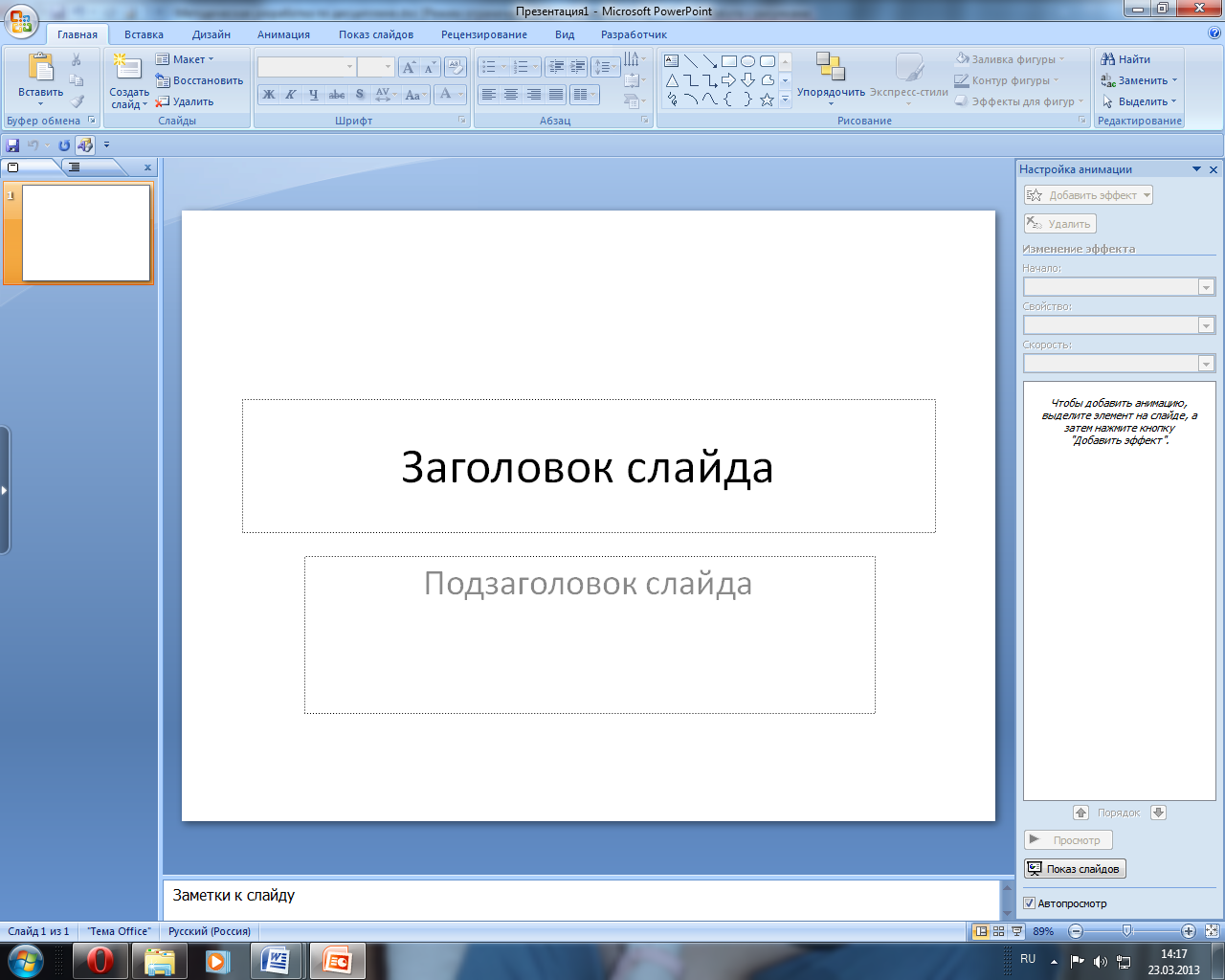This screenshot has width=1225, height=980.
Task: Click the Показ слайдов button in animation pane
Action: [1075, 869]
